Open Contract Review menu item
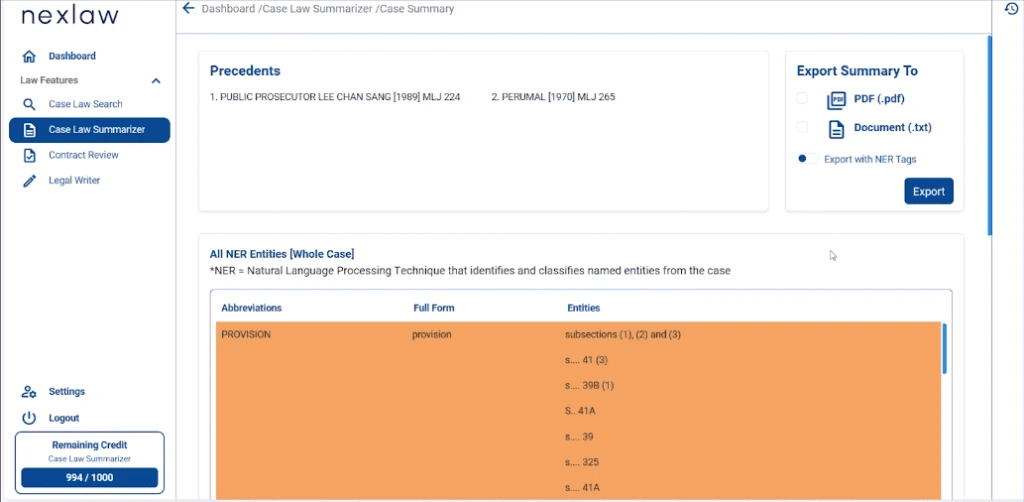 point(84,155)
